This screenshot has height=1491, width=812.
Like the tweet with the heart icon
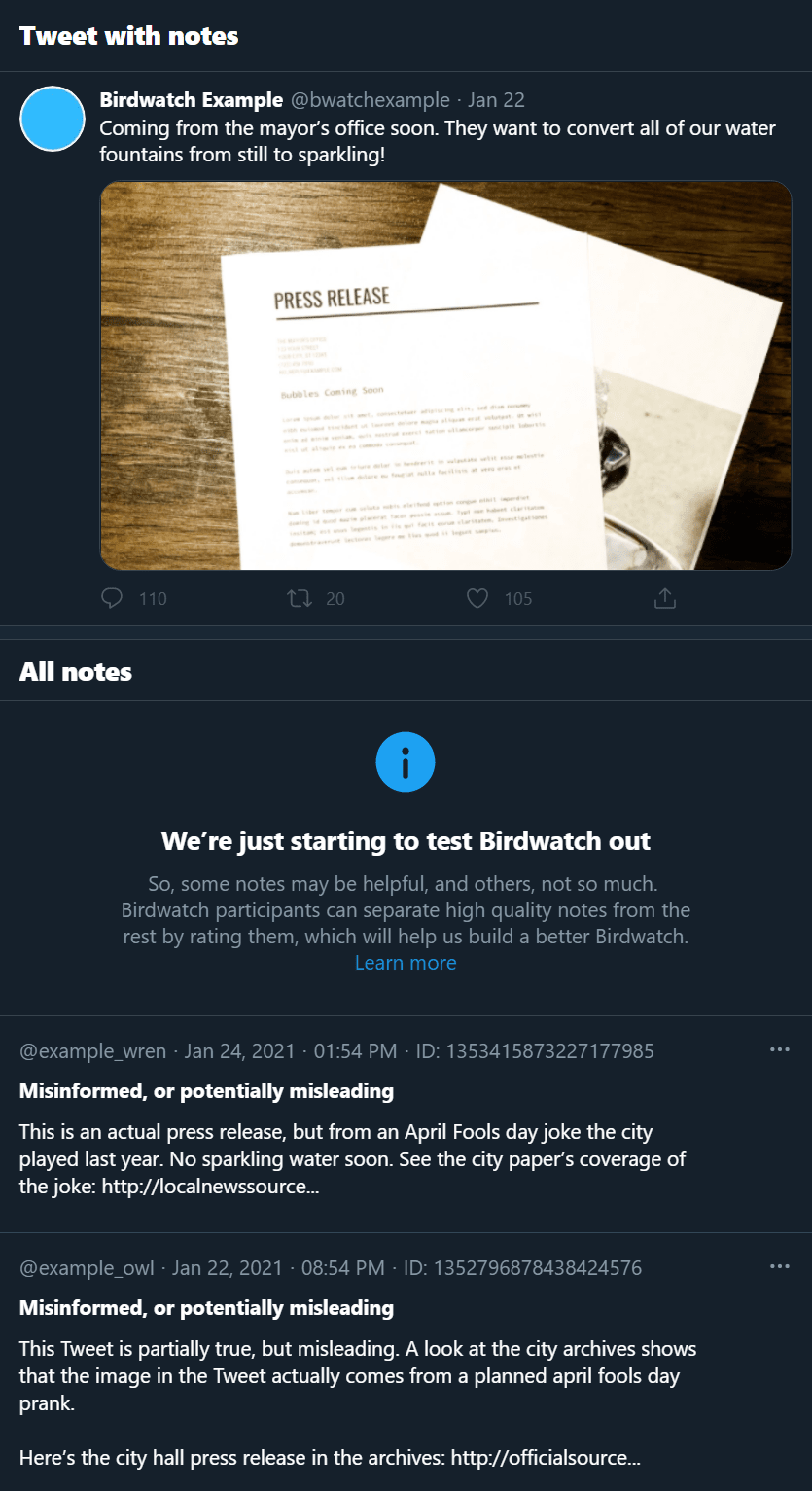pos(477,598)
